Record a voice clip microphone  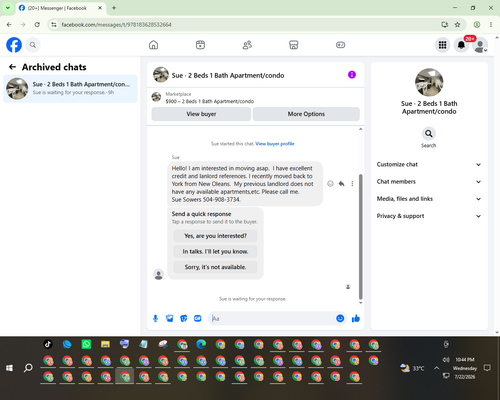(x=155, y=318)
